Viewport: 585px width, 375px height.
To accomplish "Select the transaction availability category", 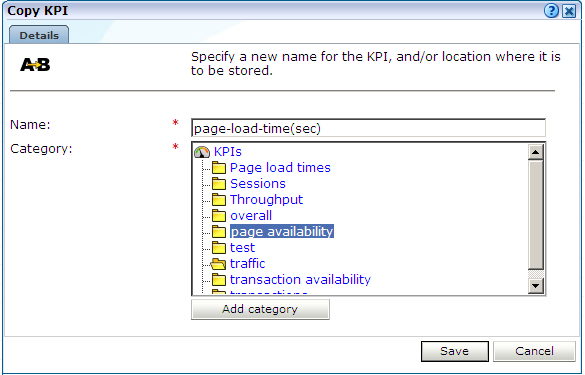I will 300,279.
